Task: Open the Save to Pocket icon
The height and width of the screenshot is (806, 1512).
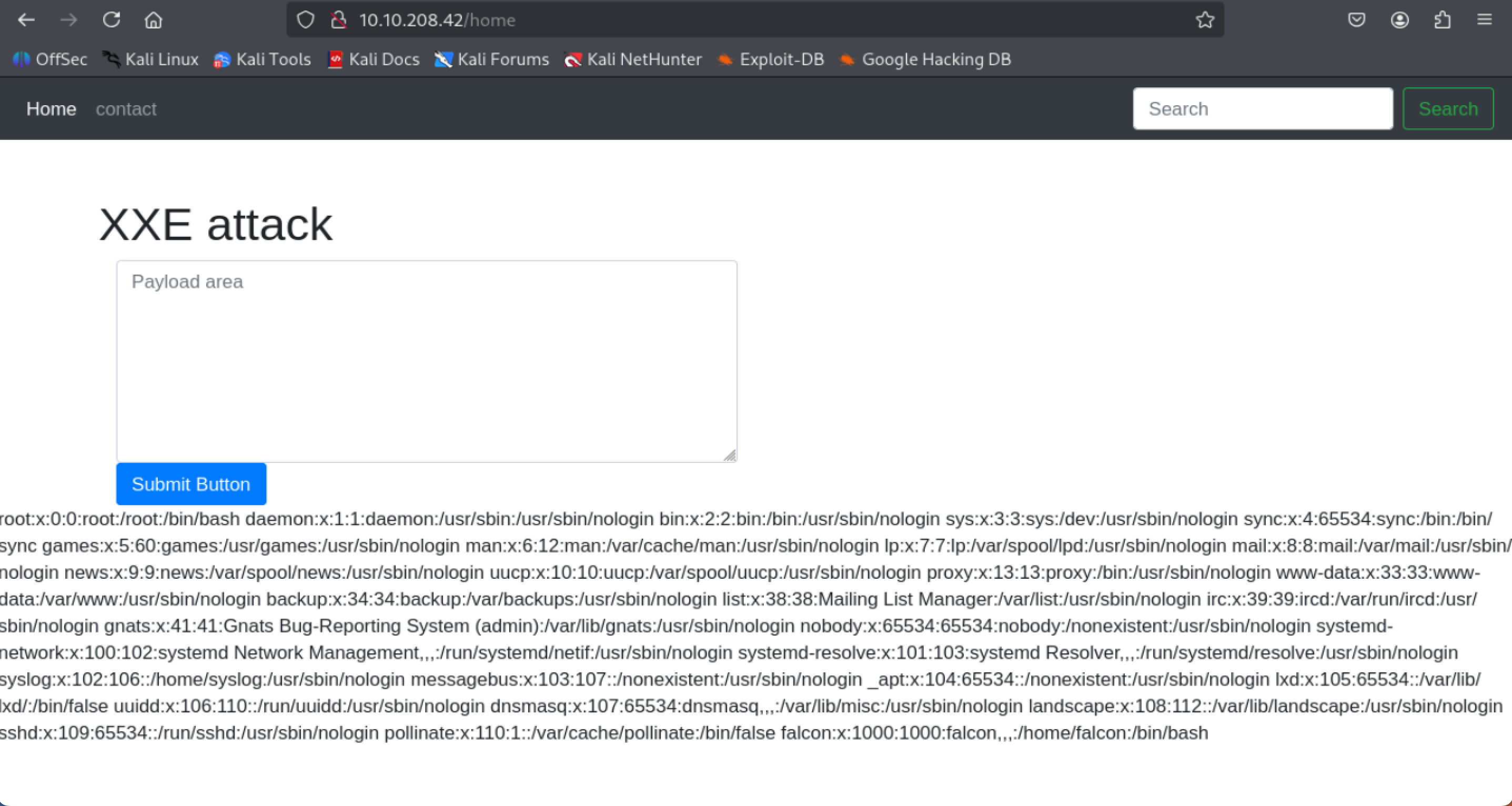Action: [1356, 20]
